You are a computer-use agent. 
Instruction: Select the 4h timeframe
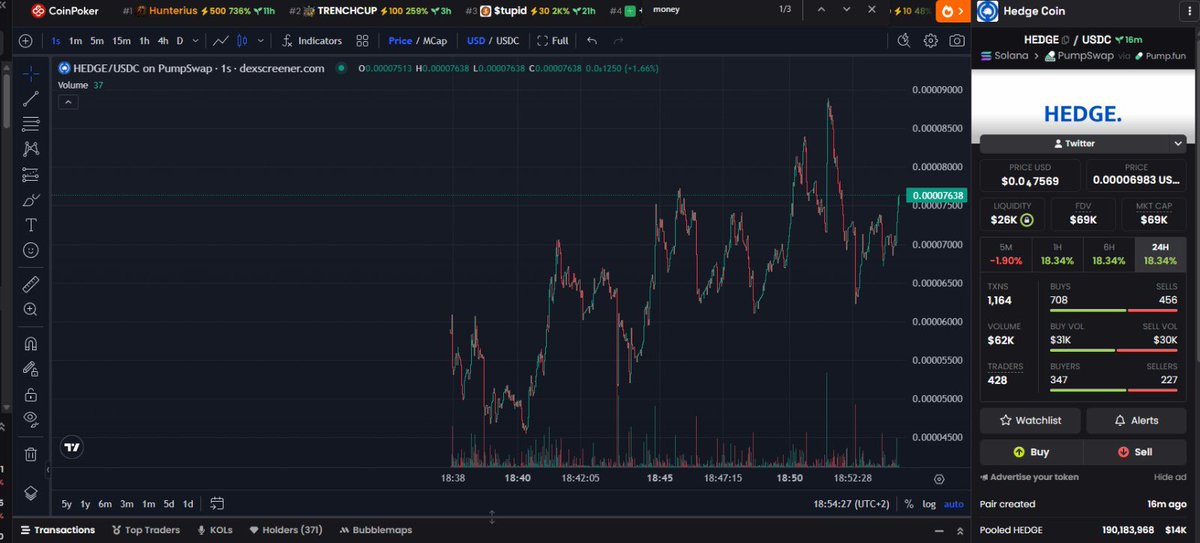[x=163, y=41]
